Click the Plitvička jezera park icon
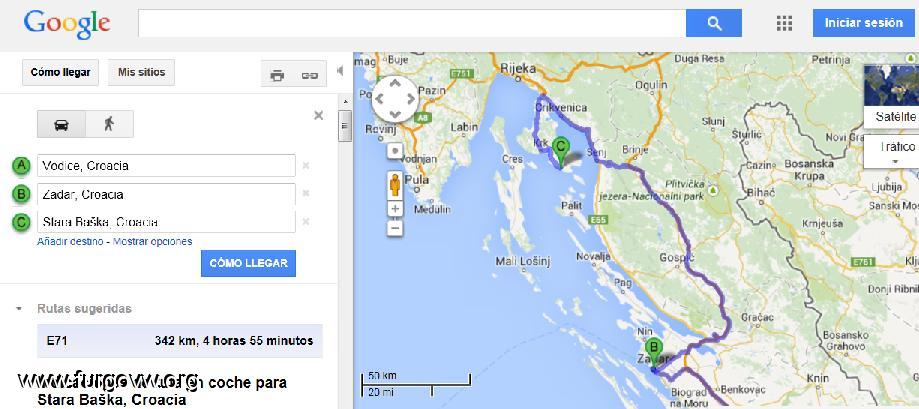The image size is (919, 409). 713,191
